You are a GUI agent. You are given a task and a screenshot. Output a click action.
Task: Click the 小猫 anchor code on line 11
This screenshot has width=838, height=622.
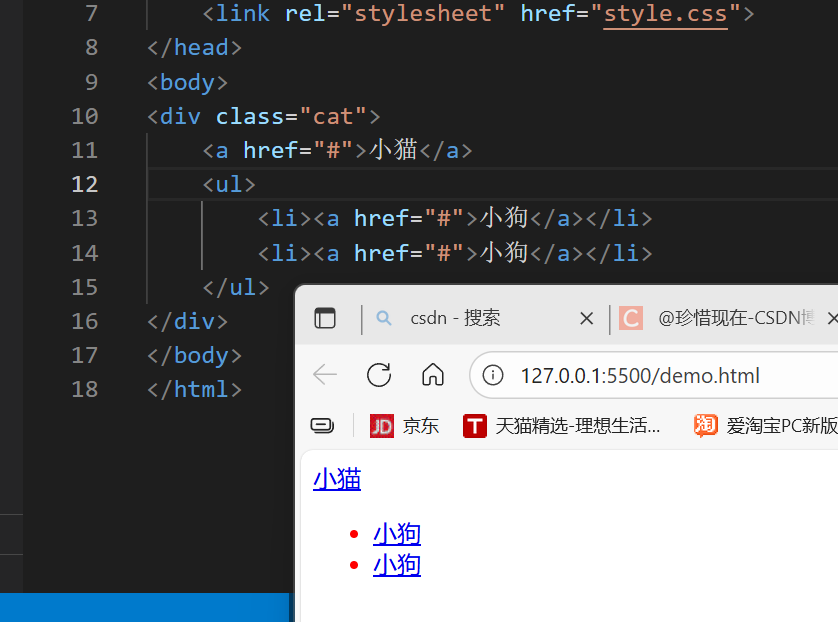click(337, 150)
